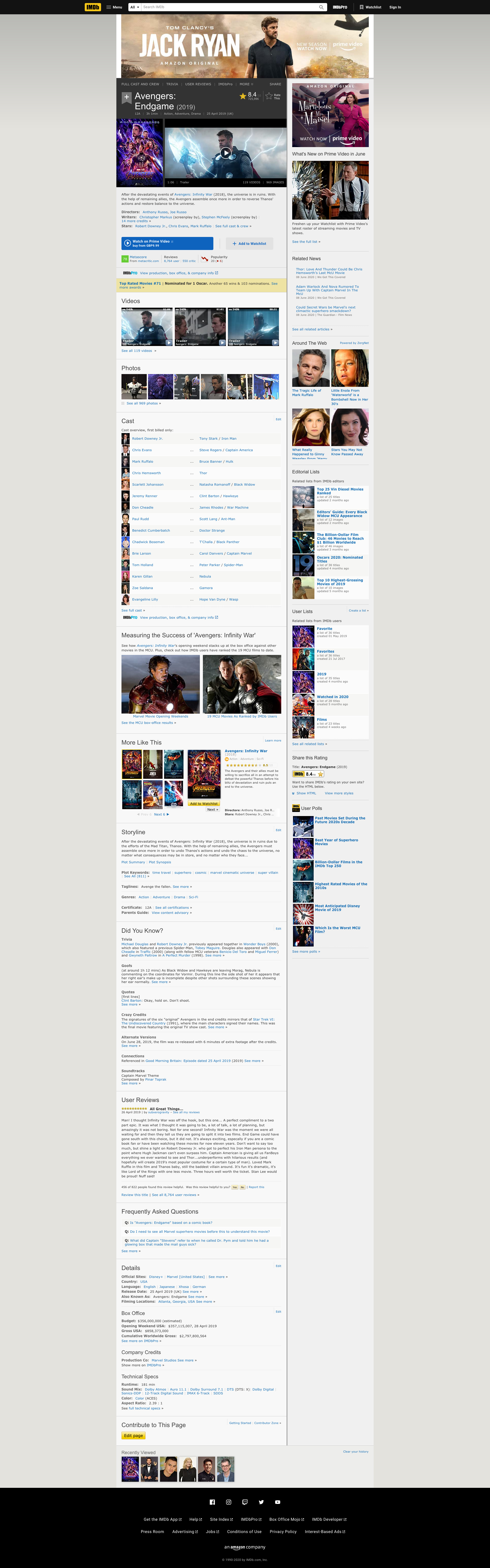
Task: Open the hamburger Menu in header
Action: point(114,7)
